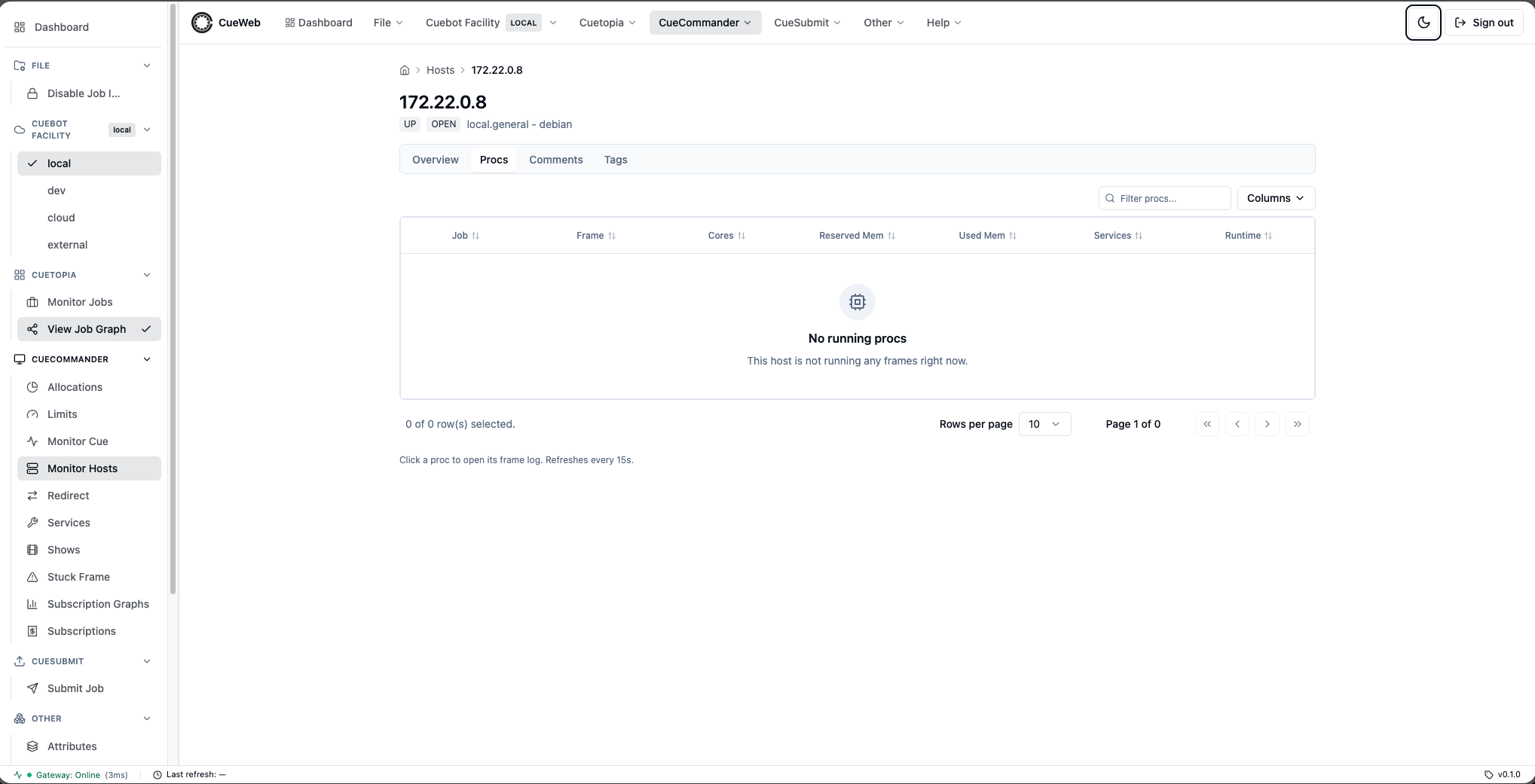Image resolution: width=1535 pixels, height=784 pixels.
Task: Sort by Cores column
Action: coord(726,236)
